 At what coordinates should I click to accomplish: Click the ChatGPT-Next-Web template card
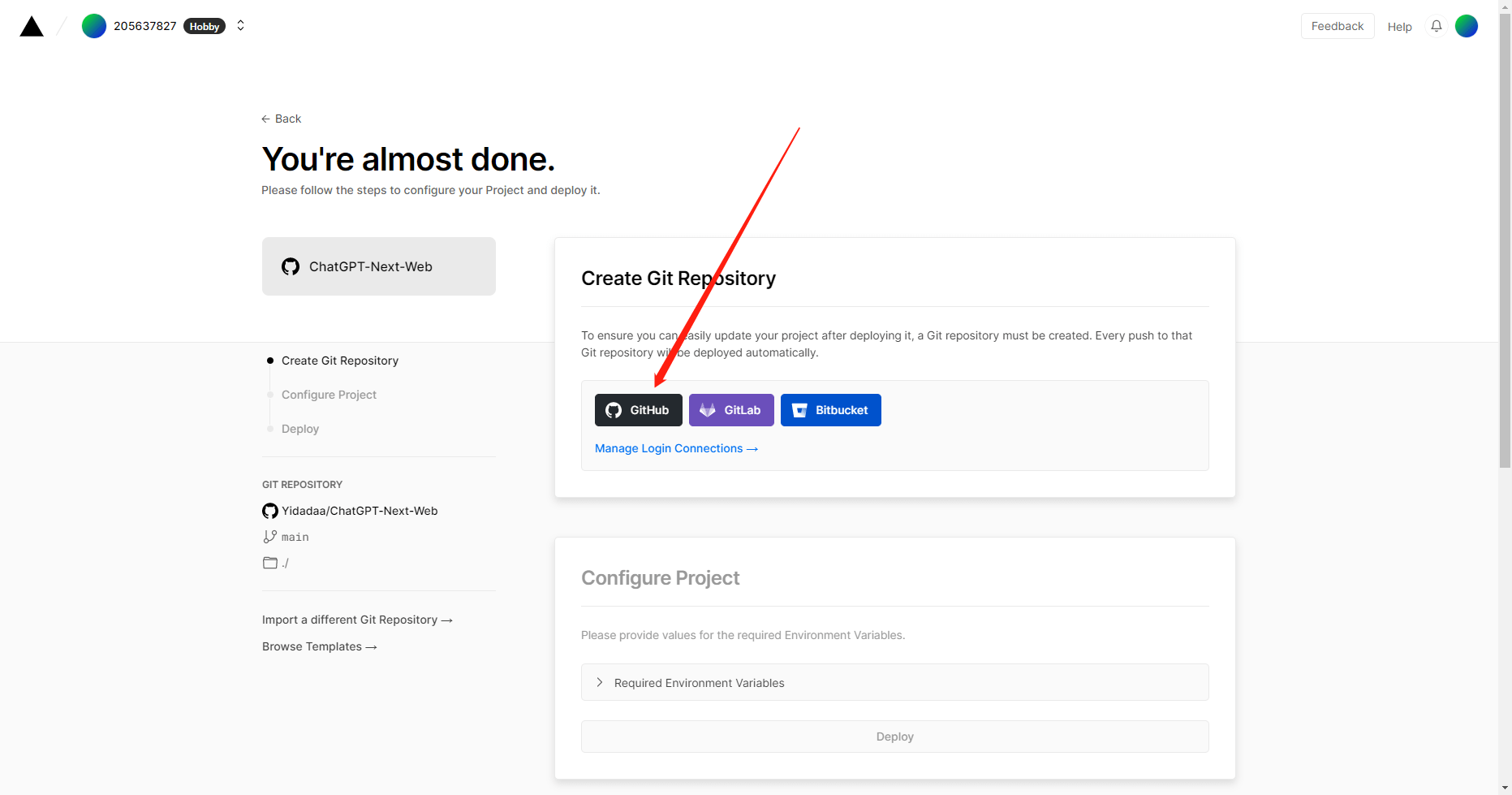coord(379,266)
